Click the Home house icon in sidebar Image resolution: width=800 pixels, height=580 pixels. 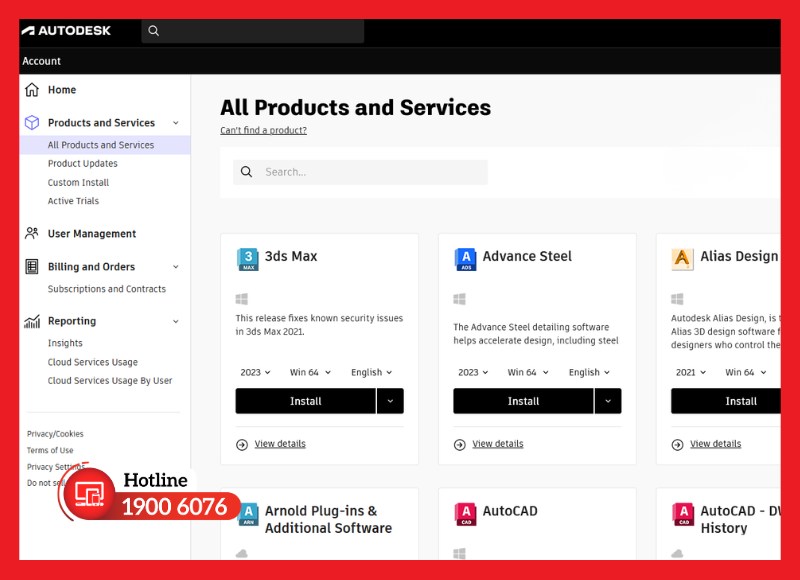(x=32, y=90)
